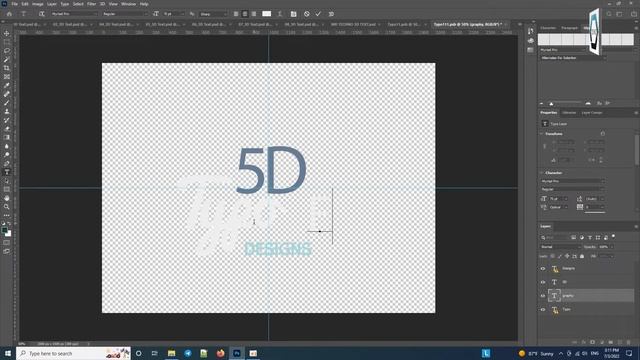Open Firefox from the taskbar
This screenshot has height=360, width=640.
pyautogui.click(x=220, y=353)
